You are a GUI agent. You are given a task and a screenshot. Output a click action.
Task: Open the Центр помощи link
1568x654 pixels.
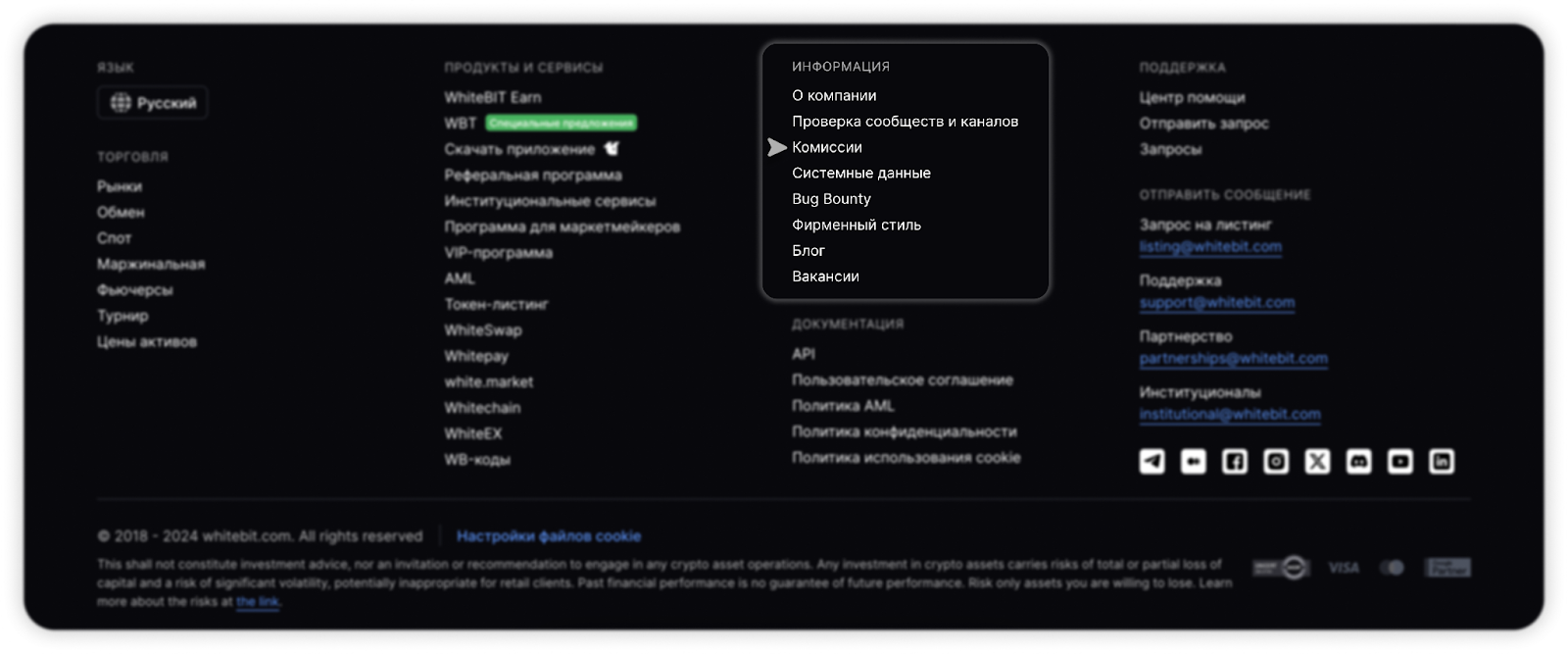click(1192, 97)
